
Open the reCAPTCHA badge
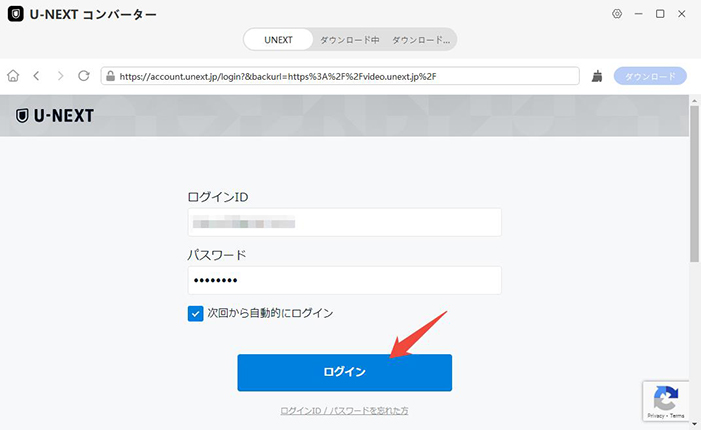pos(666,401)
